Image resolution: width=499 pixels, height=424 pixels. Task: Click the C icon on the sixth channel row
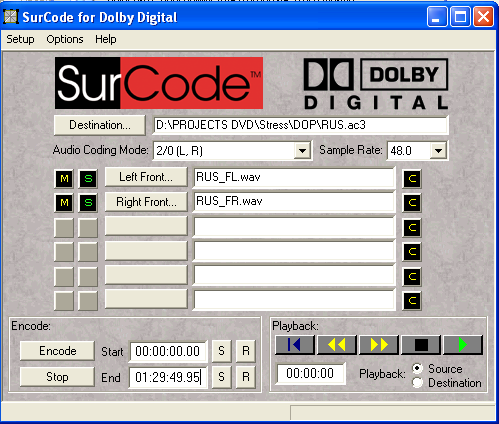(412, 301)
